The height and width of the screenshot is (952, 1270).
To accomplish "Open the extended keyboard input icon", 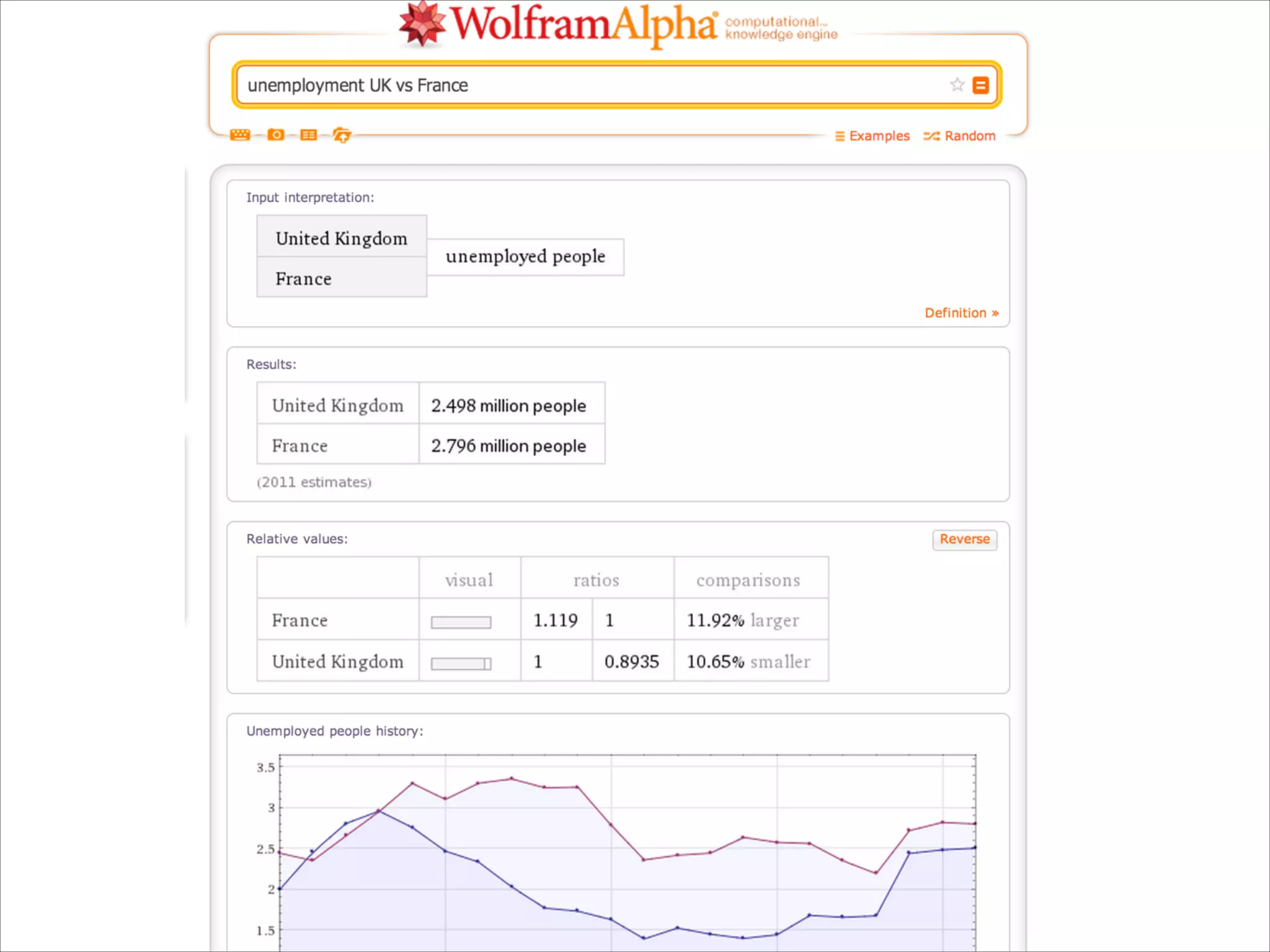I will pyautogui.click(x=240, y=134).
